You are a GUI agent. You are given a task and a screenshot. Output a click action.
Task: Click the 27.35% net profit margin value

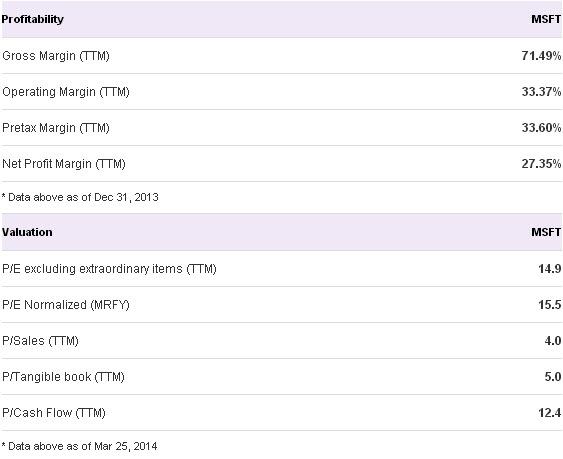point(541,163)
